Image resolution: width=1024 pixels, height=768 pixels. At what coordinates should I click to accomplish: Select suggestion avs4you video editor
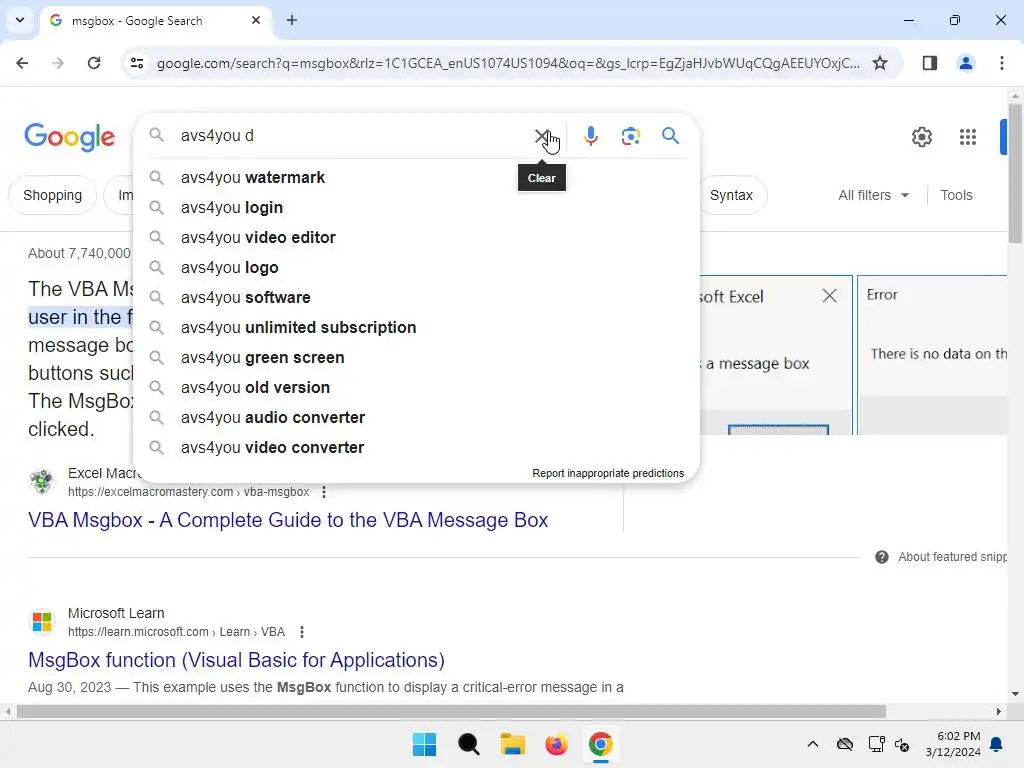click(416, 238)
